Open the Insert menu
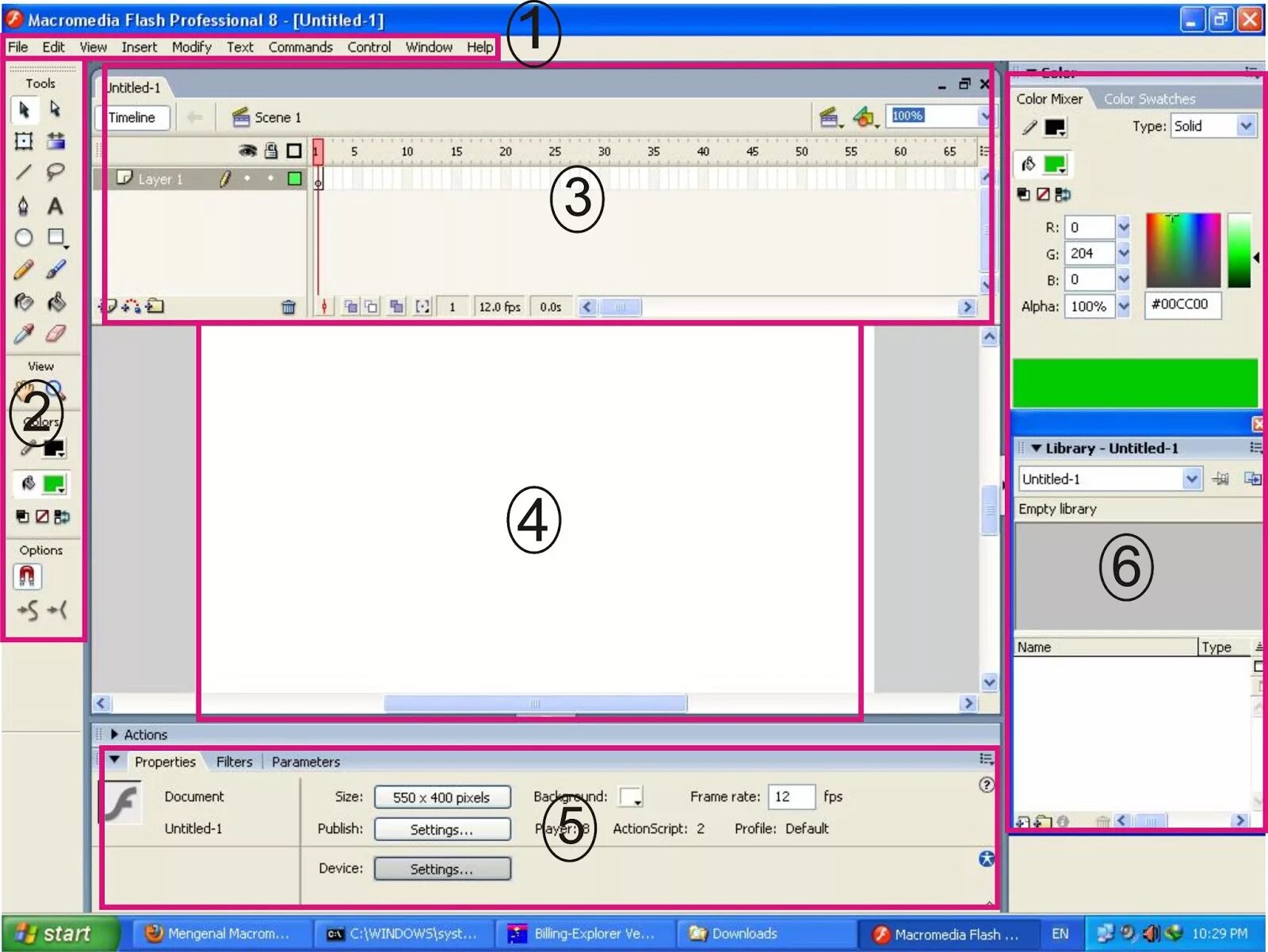The width and height of the screenshot is (1268, 952). tap(139, 48)
